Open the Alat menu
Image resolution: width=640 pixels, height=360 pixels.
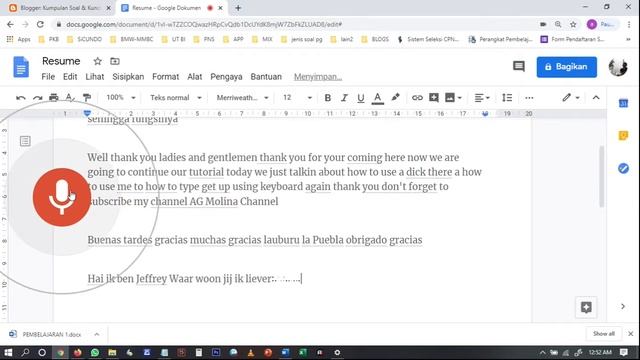click(195, 77)
